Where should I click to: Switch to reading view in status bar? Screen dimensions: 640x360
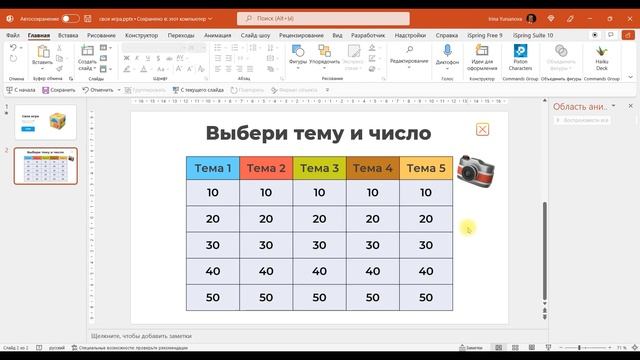point(532,347)
